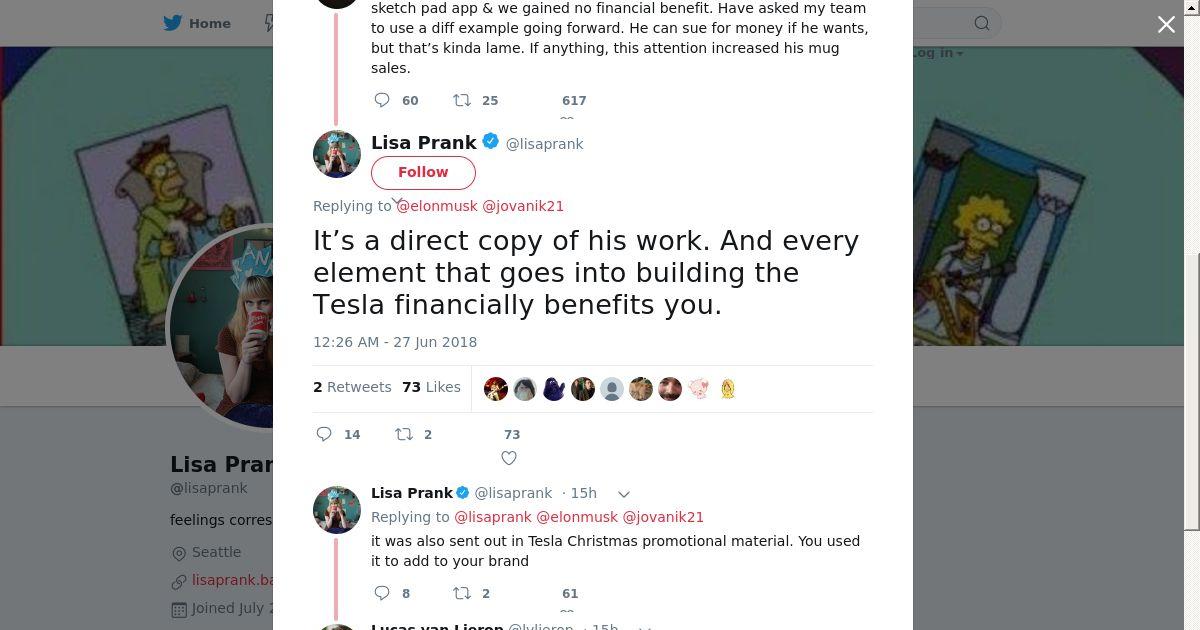Expand the Log in dropdown

click(937, 53)
